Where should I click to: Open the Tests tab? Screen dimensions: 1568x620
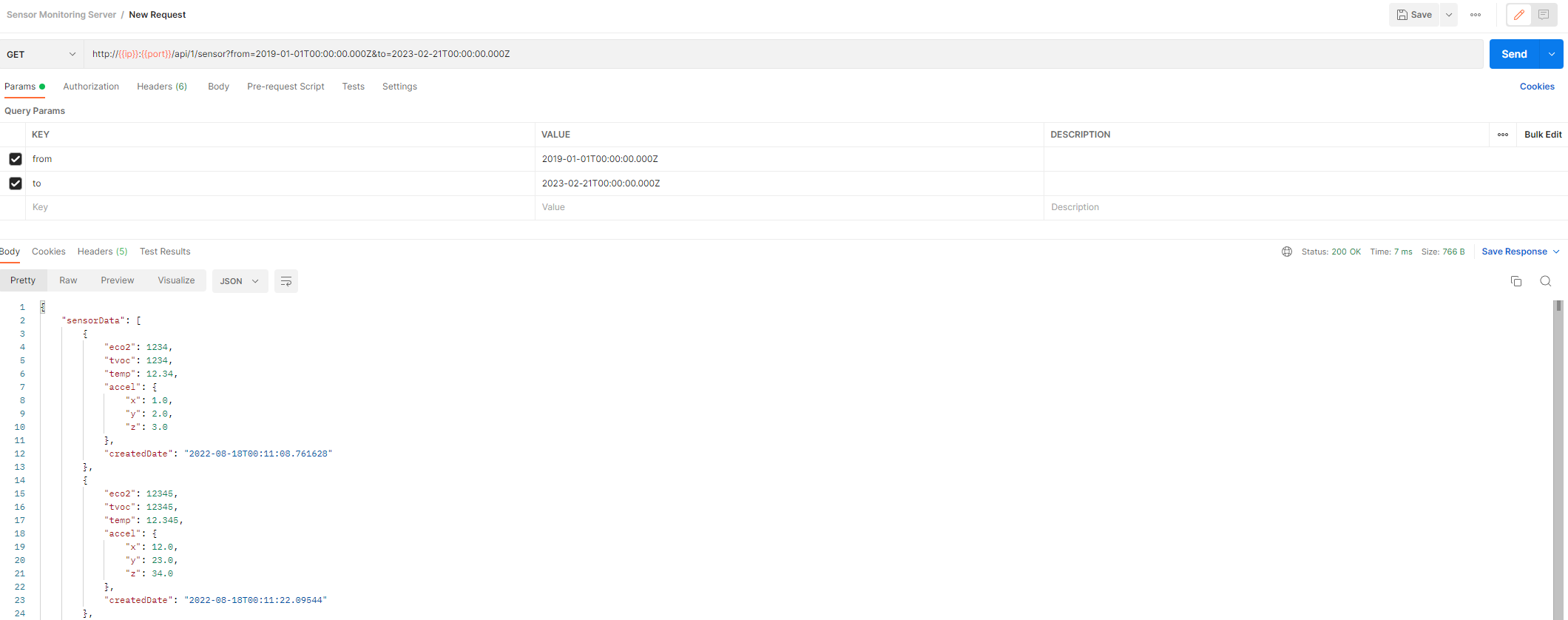point(353,87)
